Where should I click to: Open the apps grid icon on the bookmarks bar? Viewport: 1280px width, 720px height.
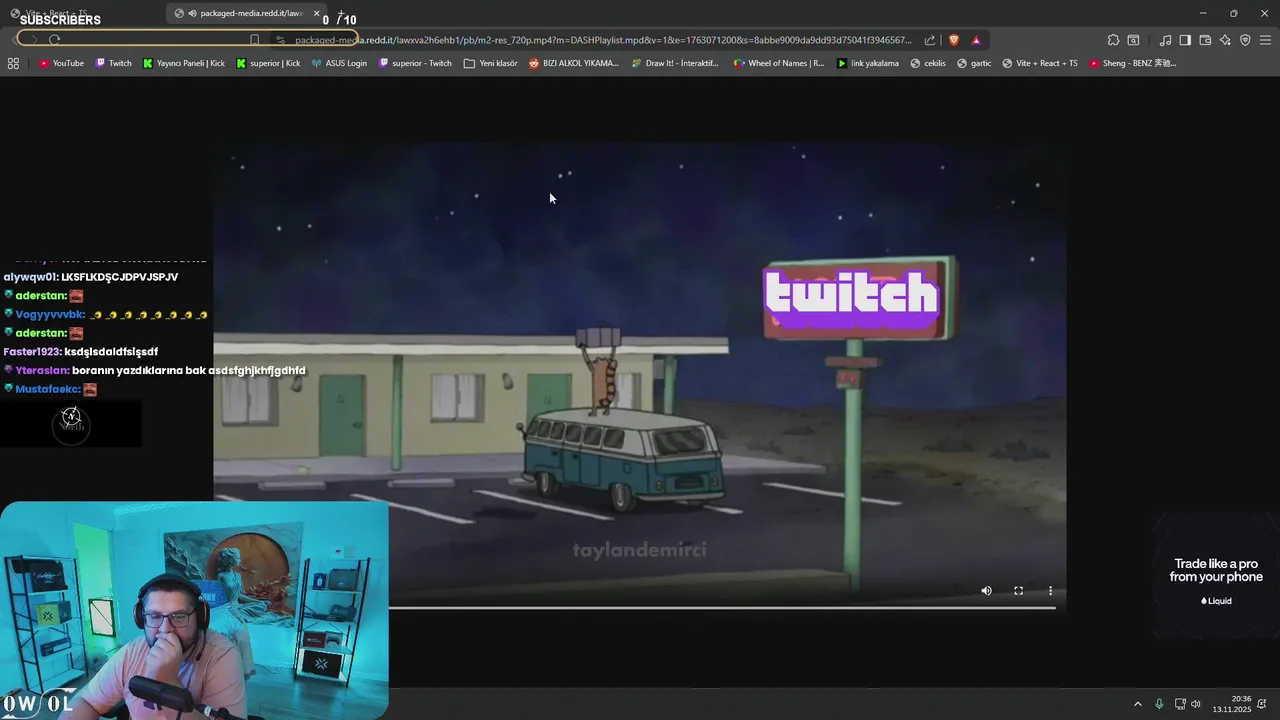(13, 63)
